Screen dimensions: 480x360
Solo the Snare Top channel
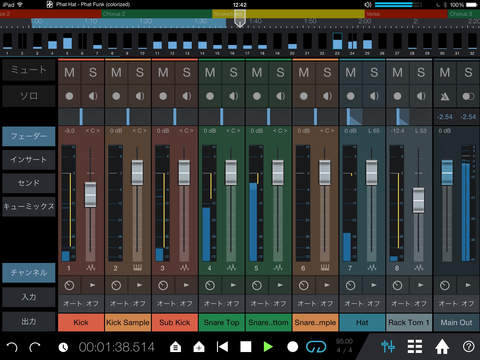[234, 72]
